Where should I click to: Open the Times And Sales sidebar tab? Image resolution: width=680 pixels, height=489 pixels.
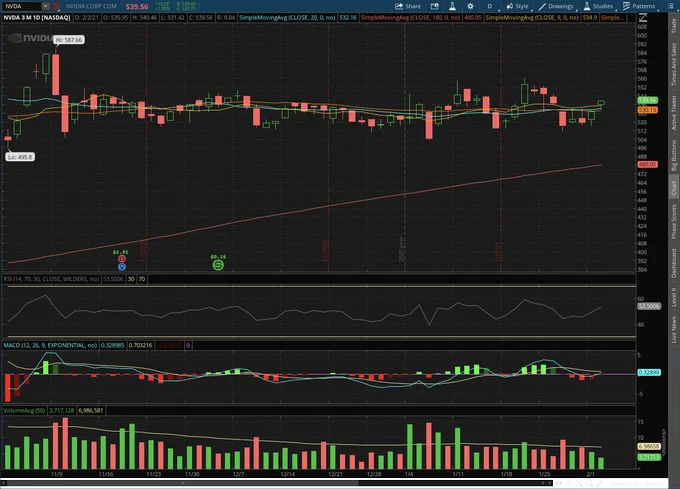pos(674,64)
